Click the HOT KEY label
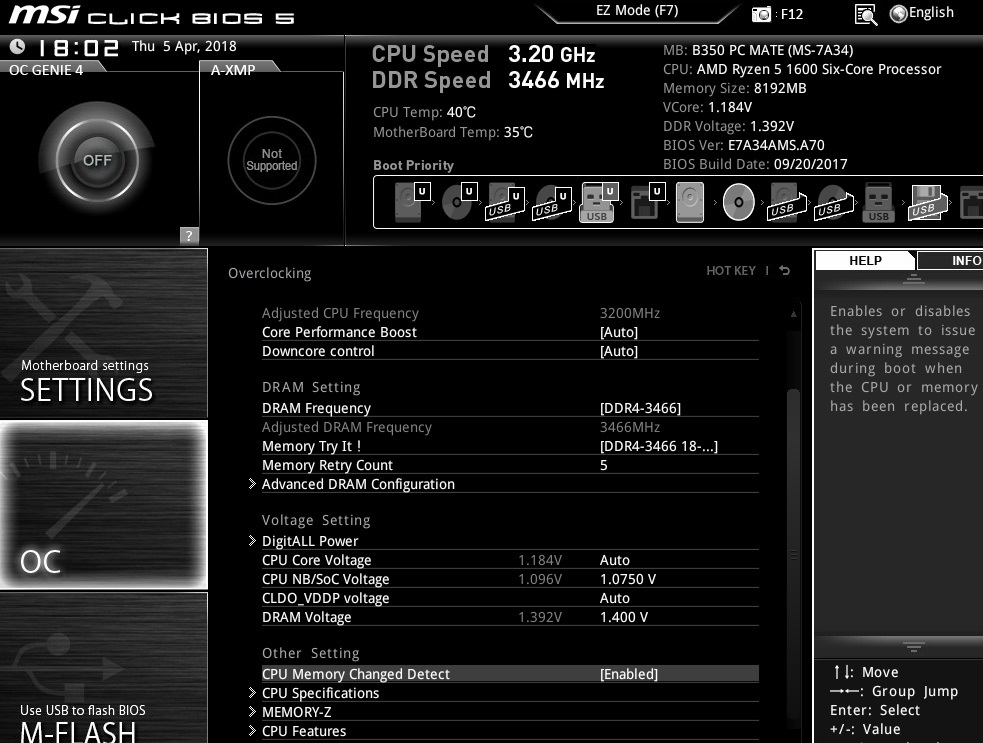The width and height of the screenshot is (983, 743). 730,271
